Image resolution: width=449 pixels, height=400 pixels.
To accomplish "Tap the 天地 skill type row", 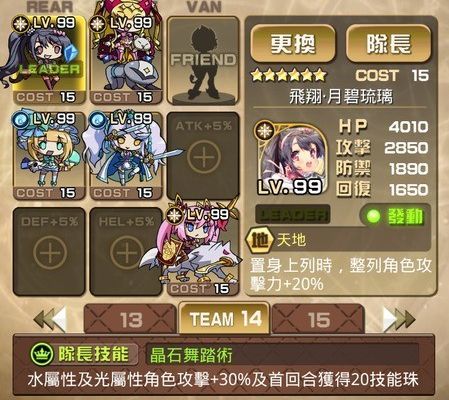I will (337, 240).
